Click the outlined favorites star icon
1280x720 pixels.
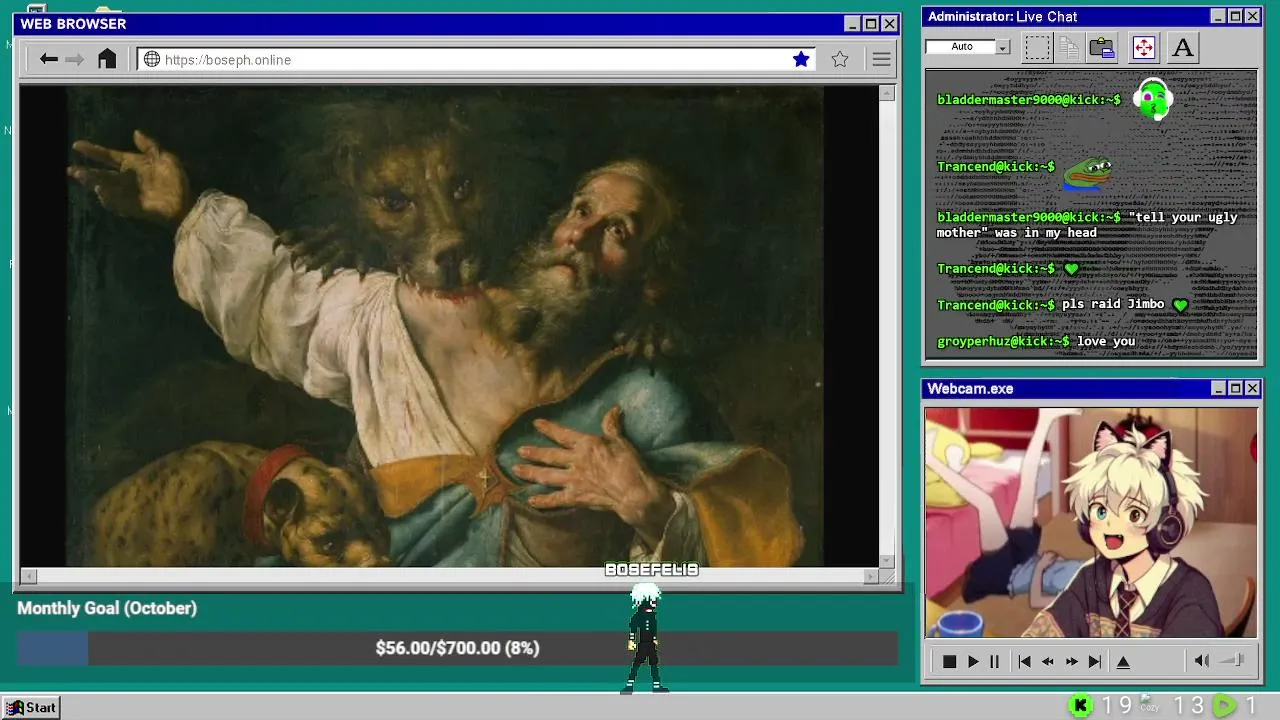[x=840, y=59]
